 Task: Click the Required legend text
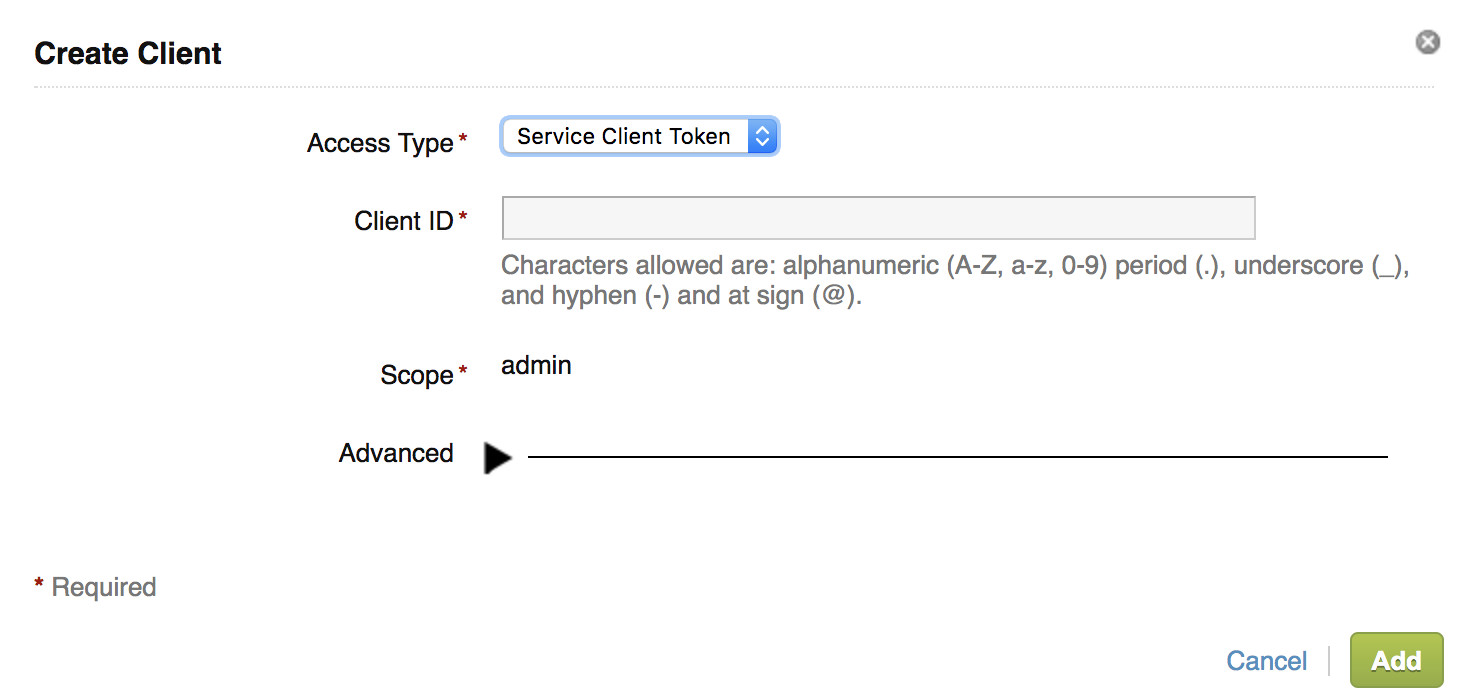point(104,587)
